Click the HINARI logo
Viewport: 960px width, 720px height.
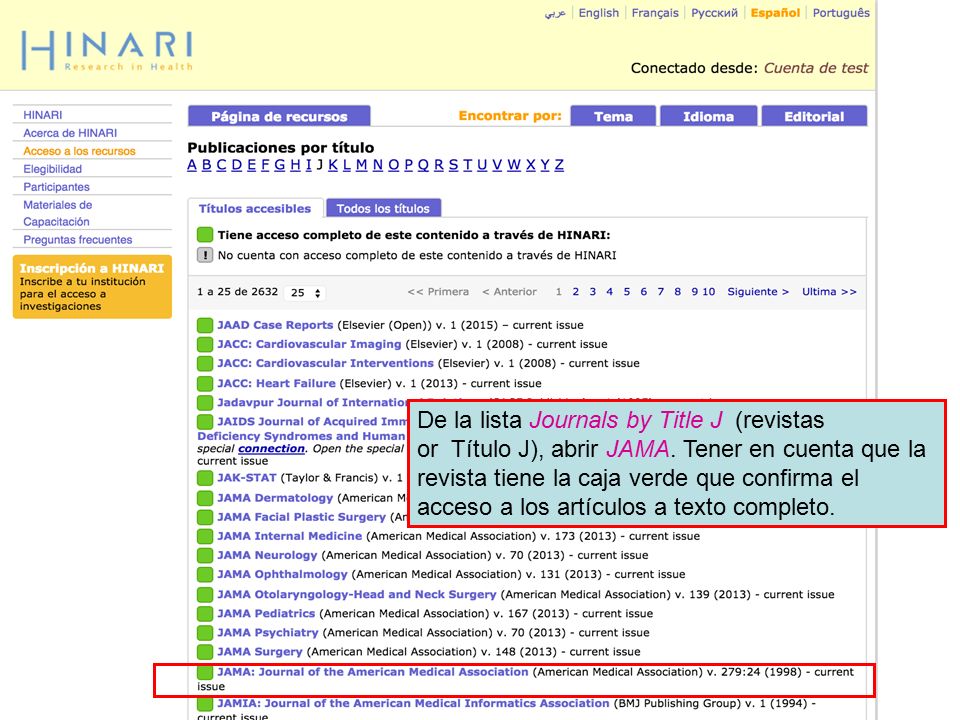pos(107,51)
